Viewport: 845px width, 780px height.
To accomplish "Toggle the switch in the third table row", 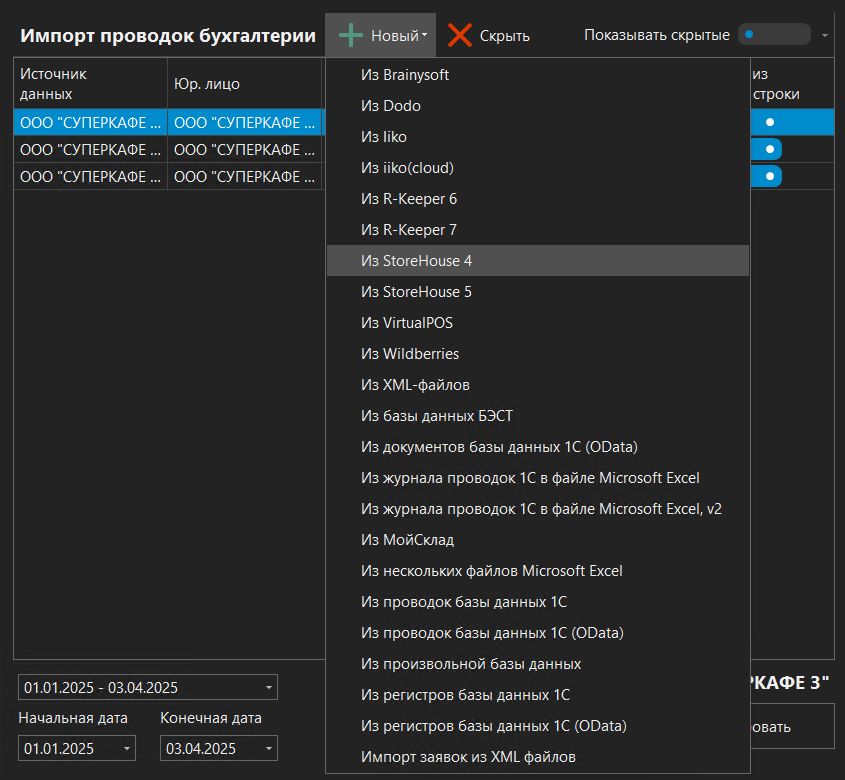I will coord(768,176).
